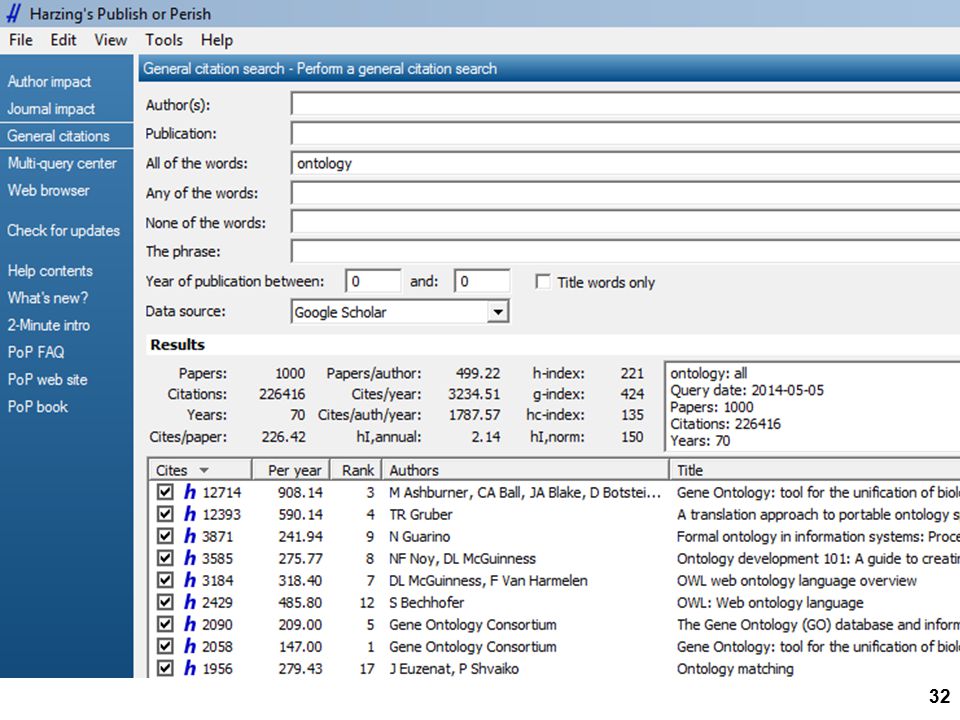Click h-index icon for 12714 cites row
Screen dimensions: 960x720
[190, 492]
